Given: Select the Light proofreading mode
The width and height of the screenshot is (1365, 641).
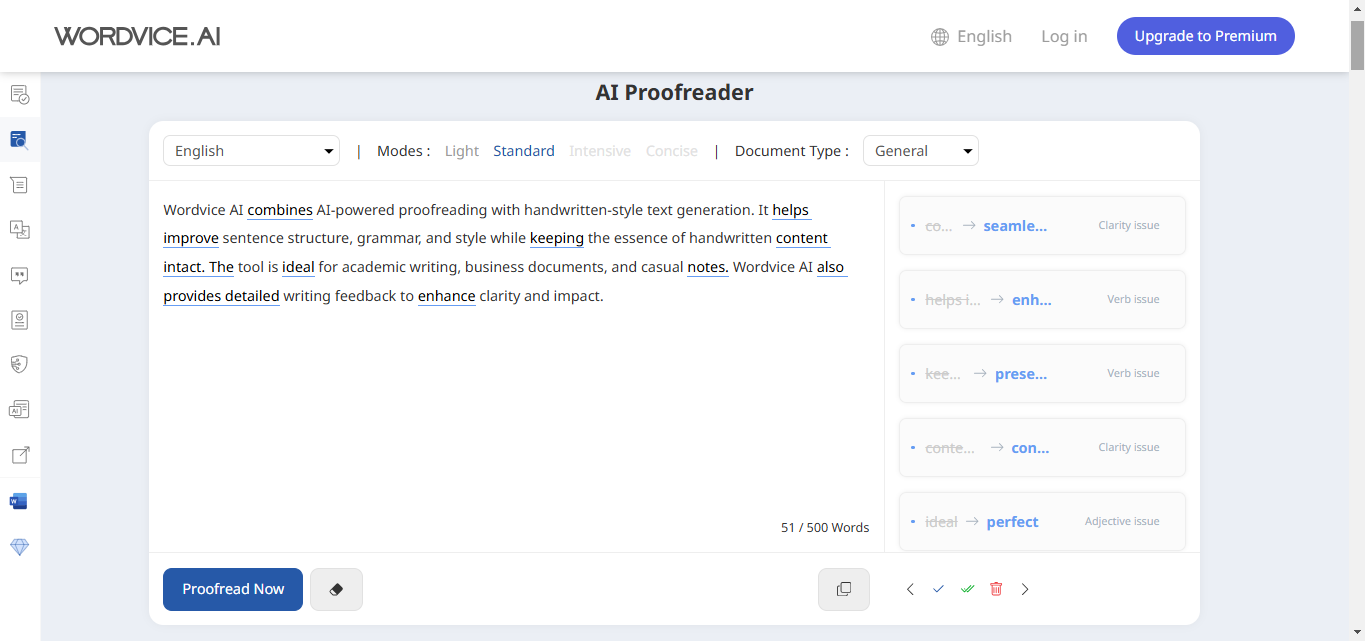Looking at the screenshot, I should click(462, 151).
